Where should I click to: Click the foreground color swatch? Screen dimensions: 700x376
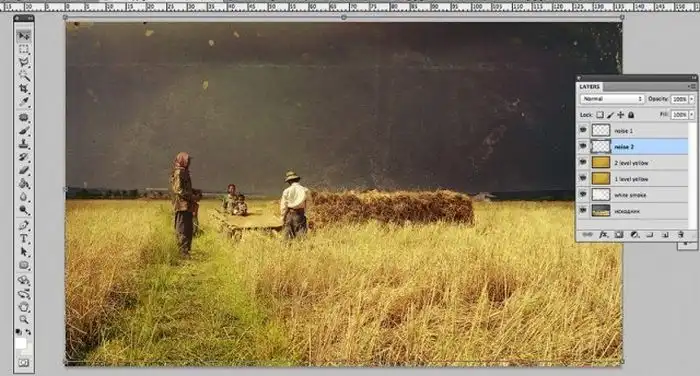[21, 343]
